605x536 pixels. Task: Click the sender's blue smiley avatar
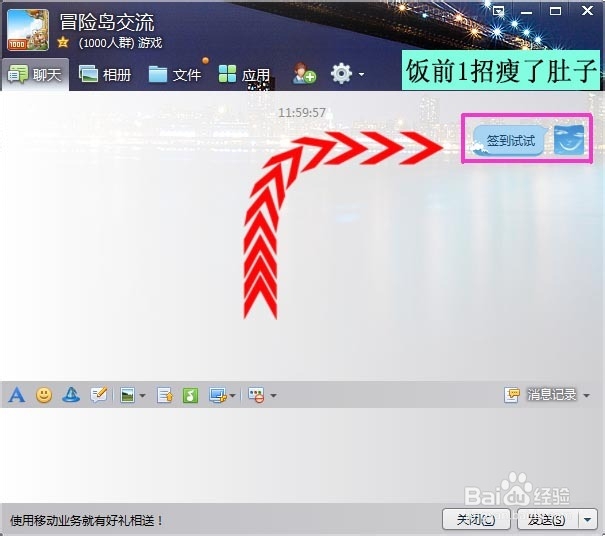tap(569, 140)
